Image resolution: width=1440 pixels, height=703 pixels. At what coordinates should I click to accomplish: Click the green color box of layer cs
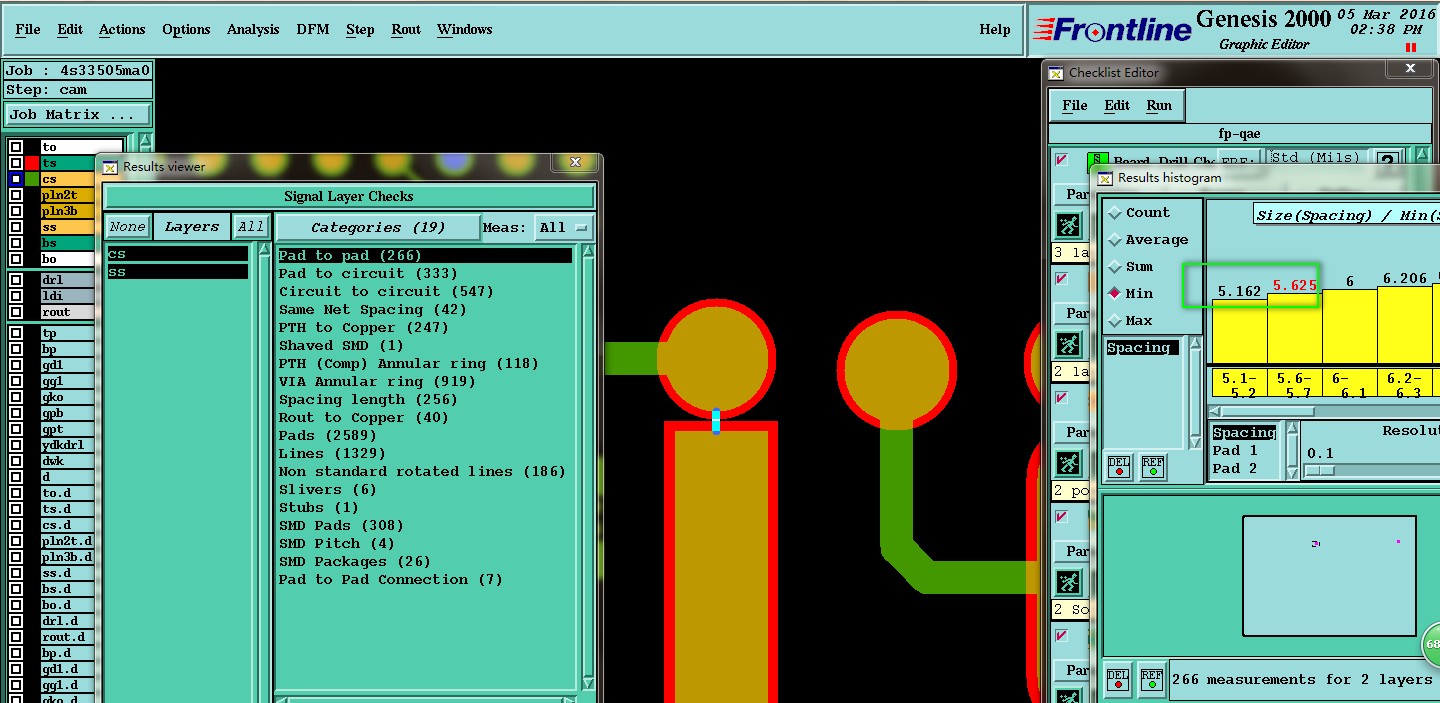pos(32,179)
